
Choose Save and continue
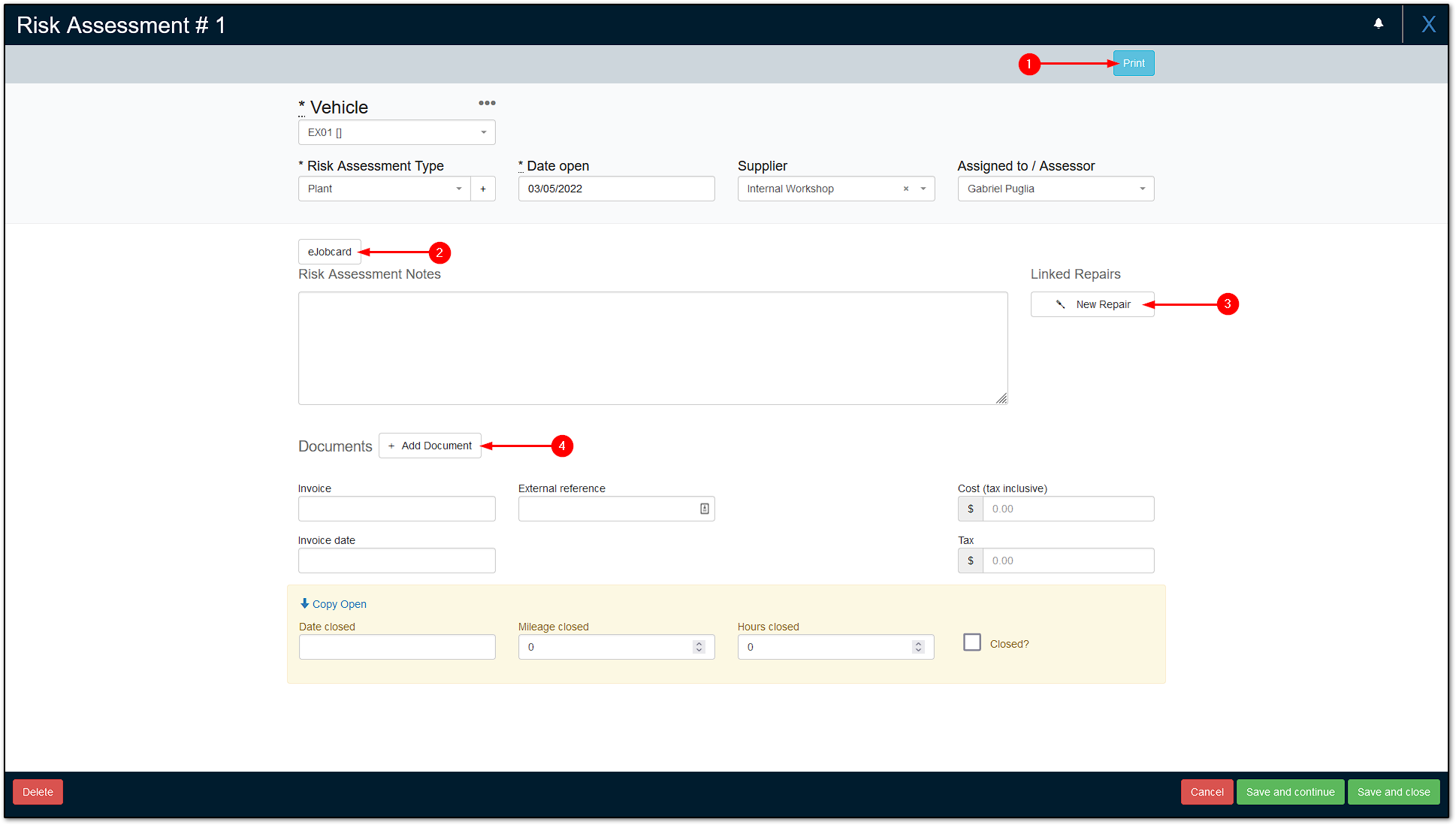pyautogui.click(x=1290, y=792)
